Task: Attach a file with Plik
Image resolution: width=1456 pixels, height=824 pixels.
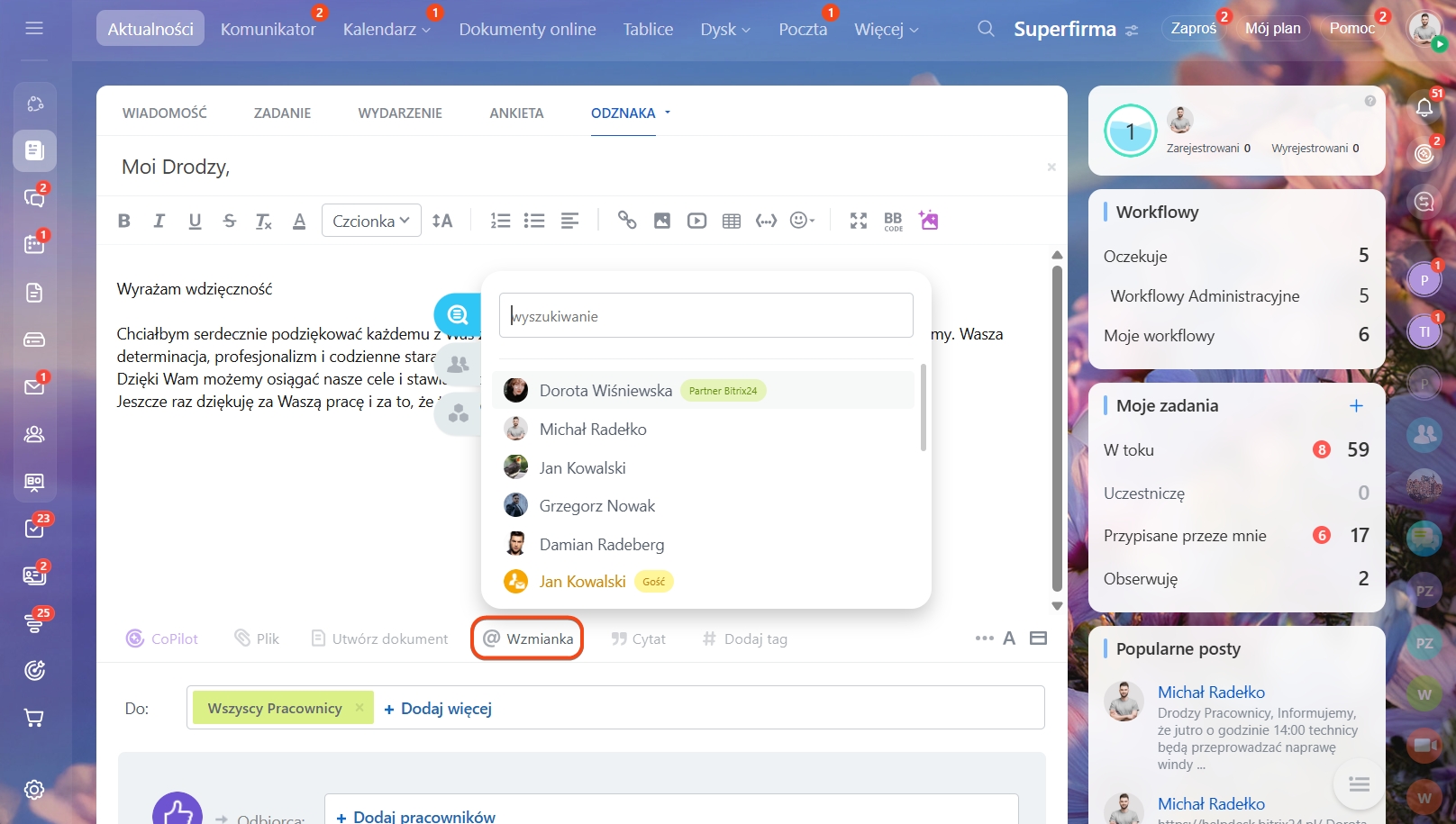Action: click(x=257, y=638)
